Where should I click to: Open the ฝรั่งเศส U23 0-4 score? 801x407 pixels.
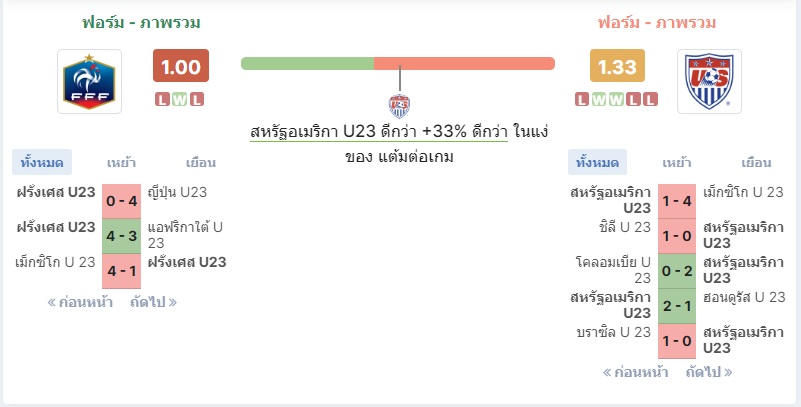[x=122, y=201]
